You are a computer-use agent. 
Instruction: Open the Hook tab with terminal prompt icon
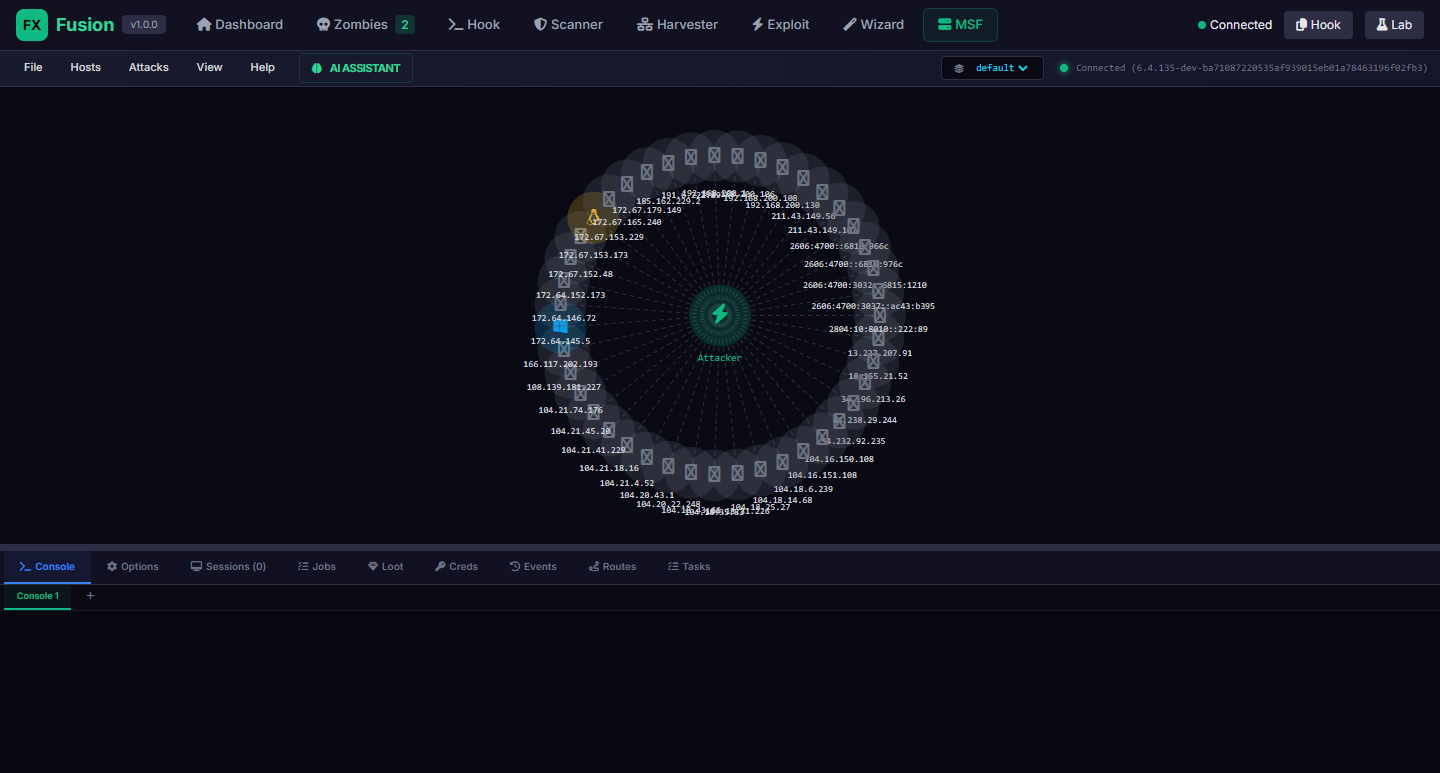474,25
